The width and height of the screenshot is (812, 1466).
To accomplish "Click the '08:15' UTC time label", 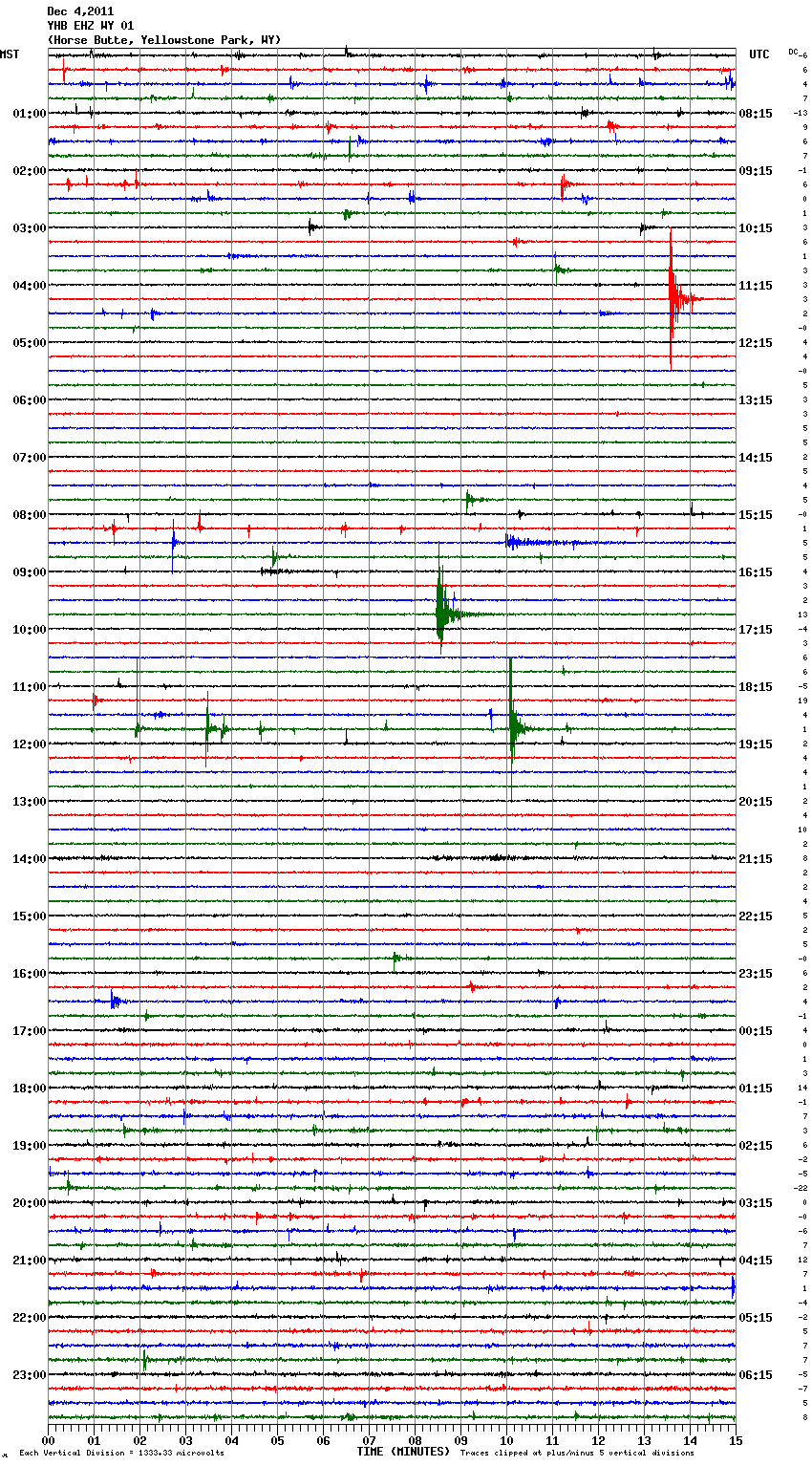I will (756, 114).
